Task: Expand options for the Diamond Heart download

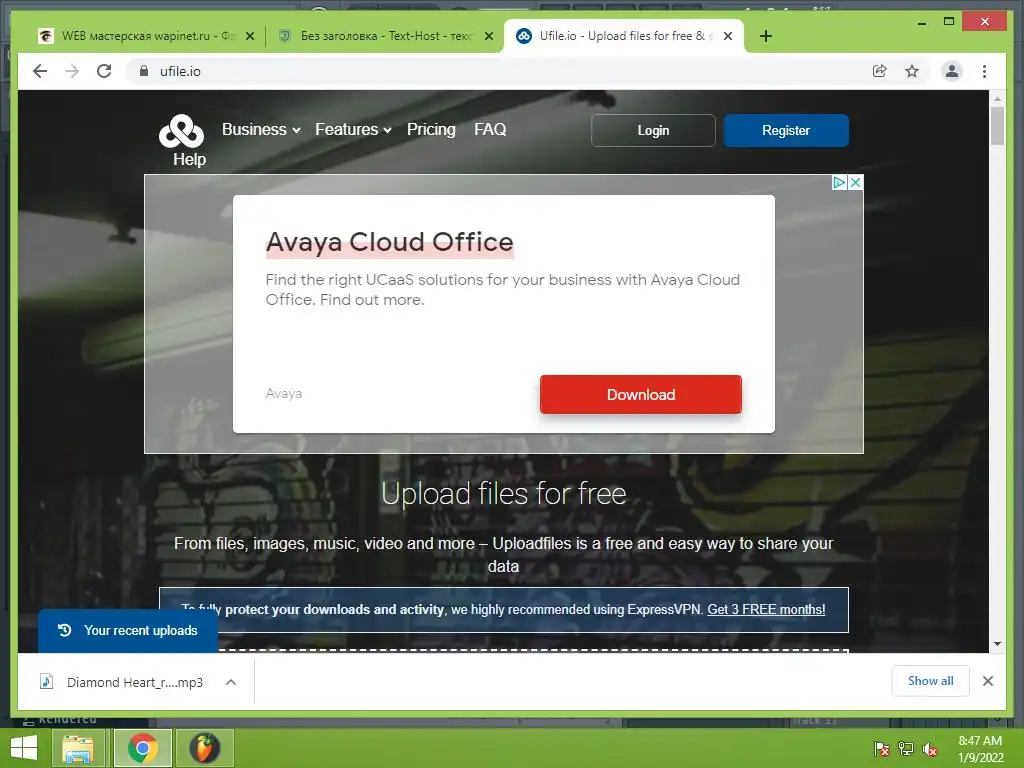Action: pyautogui.click(x=231, y=682)
